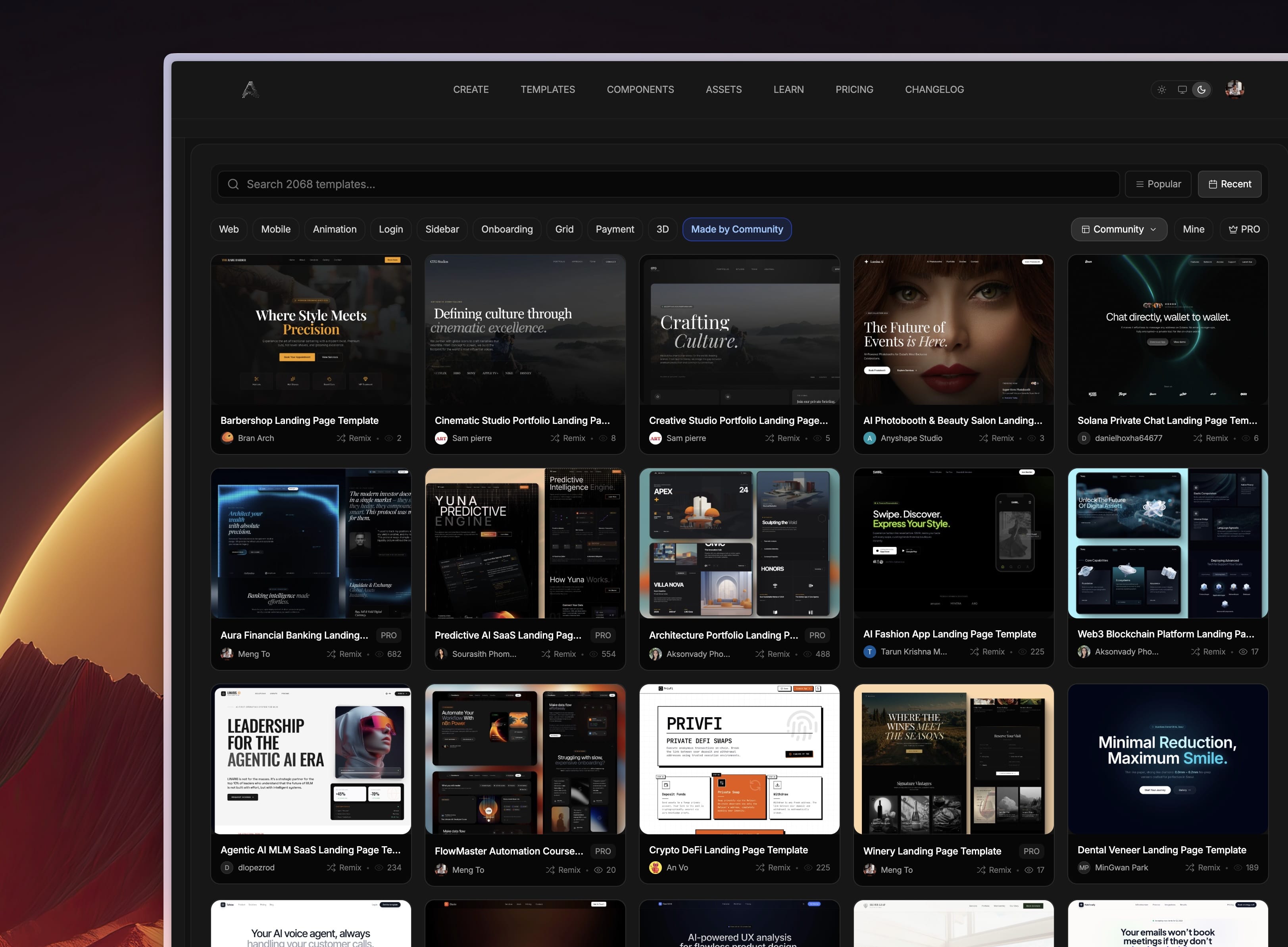The height and width of the screenshot is (947, 1288).
Task: Enable the 3D filter pill
Action: tap(662, 229)
